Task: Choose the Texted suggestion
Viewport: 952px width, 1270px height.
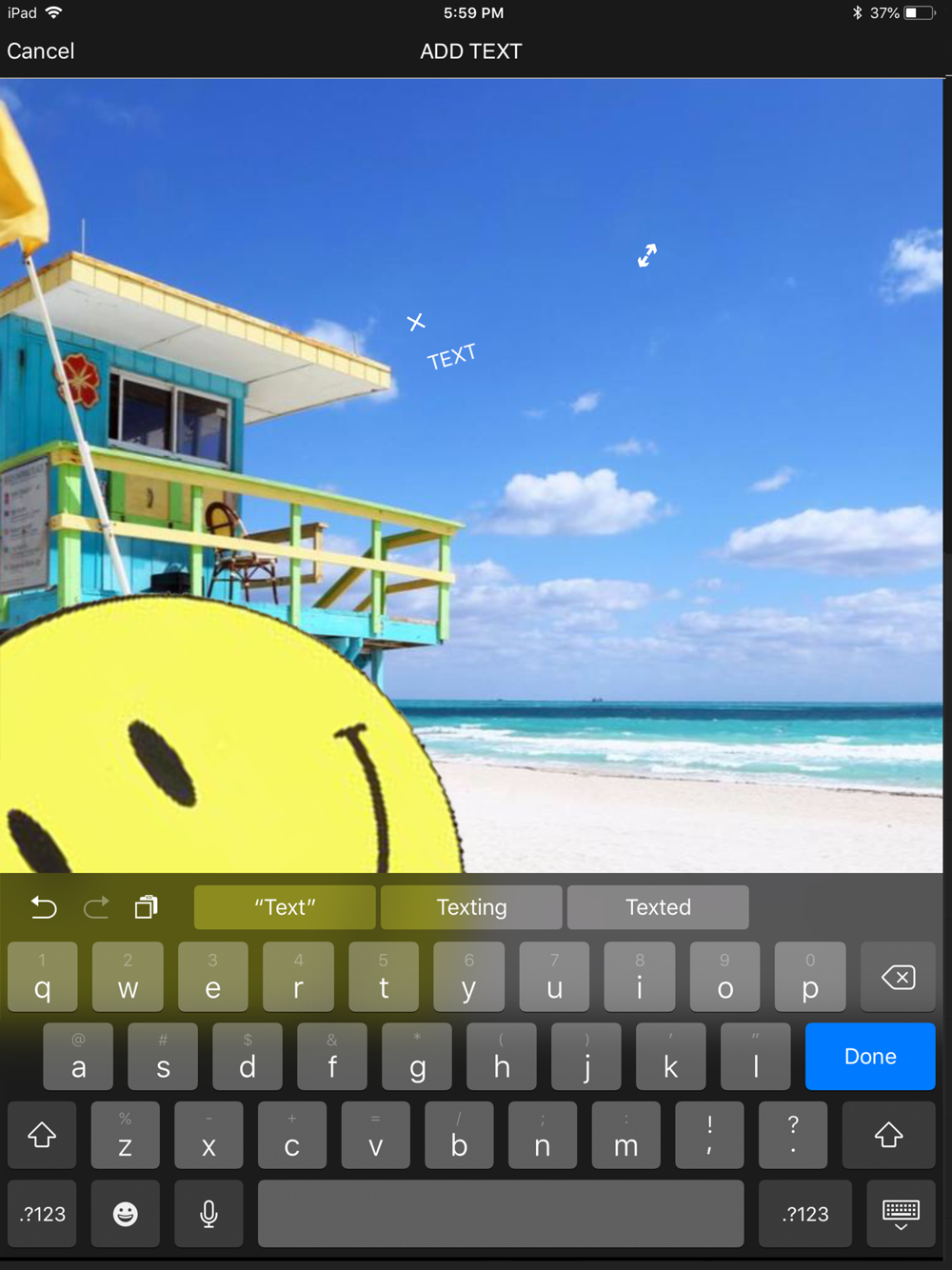Action: pyautogui.click(x=658, y=907)
